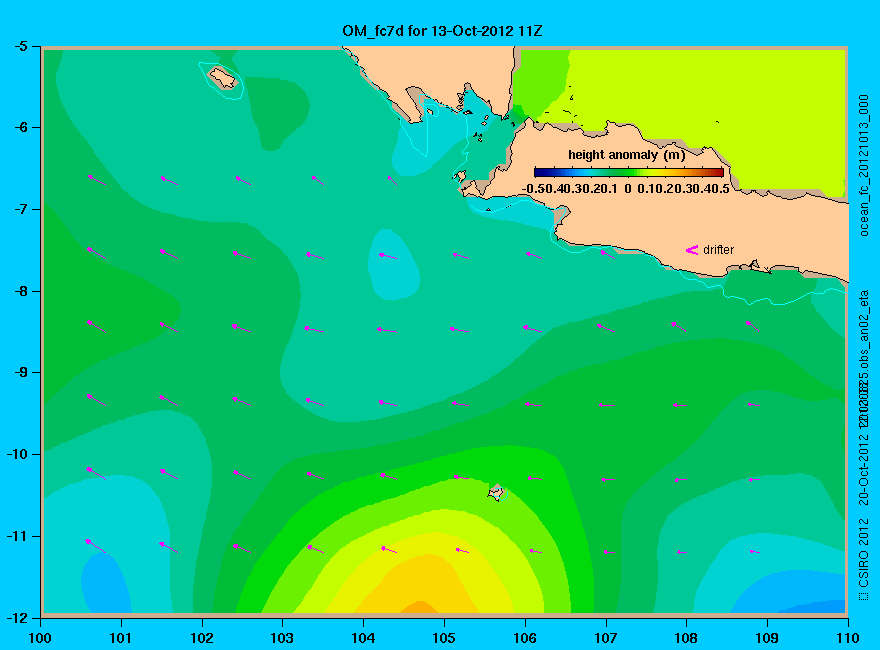The height and width of the screenshot is (650, 880).
Task: Click the x-axis tick label 100
Action: 40,638
